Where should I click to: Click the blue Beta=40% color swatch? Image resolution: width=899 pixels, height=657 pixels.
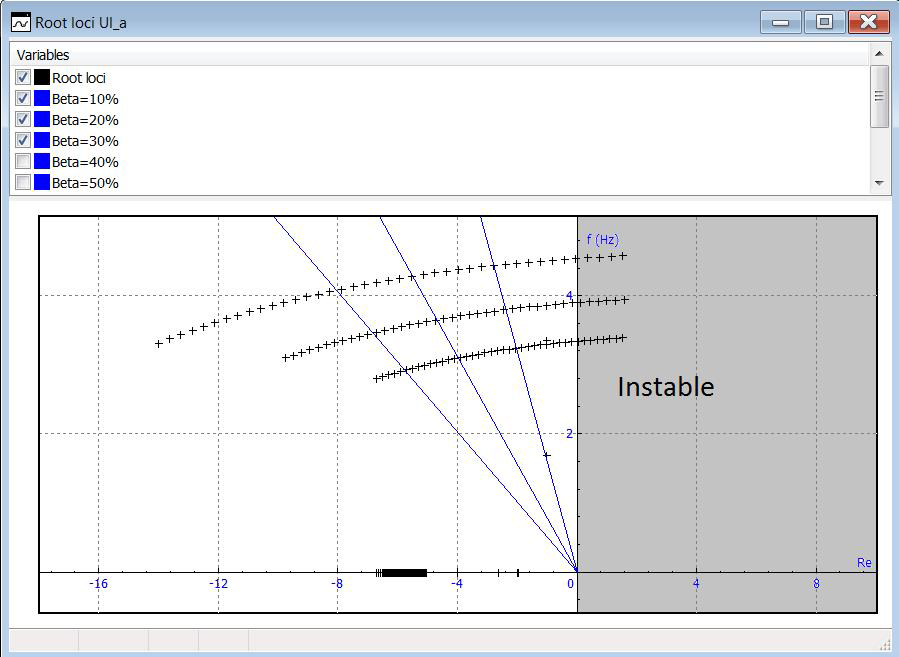click(x=42, y=162)
